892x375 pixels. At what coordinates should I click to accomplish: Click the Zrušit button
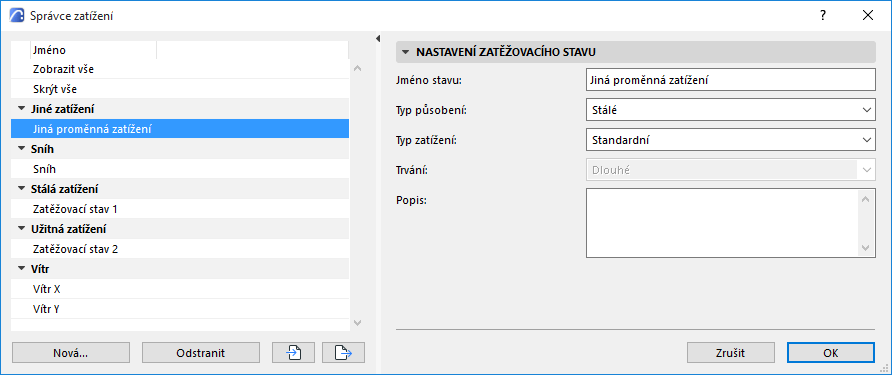click(730, 353)
